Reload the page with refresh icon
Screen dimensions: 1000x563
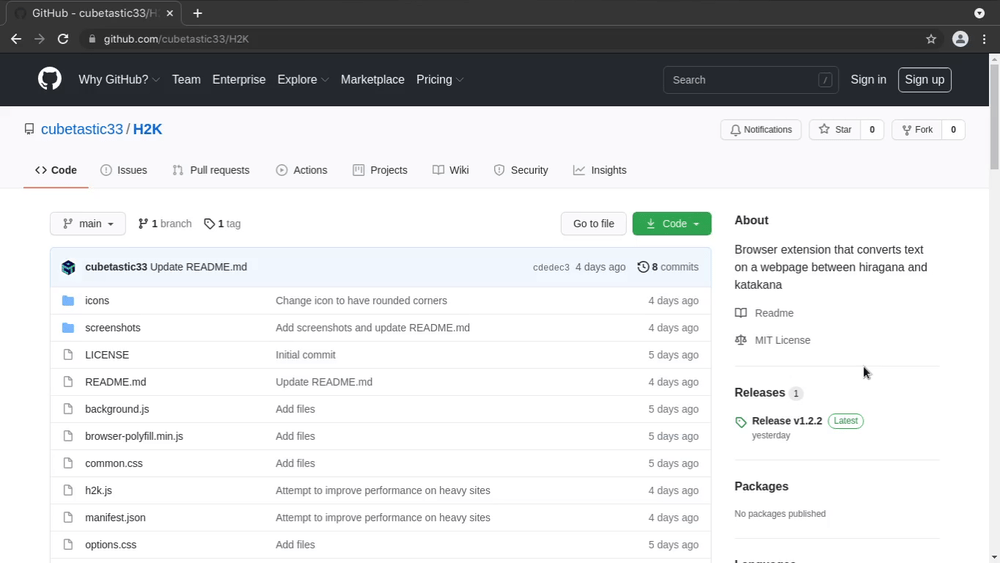pyautogui.click(x=62, y=39)
